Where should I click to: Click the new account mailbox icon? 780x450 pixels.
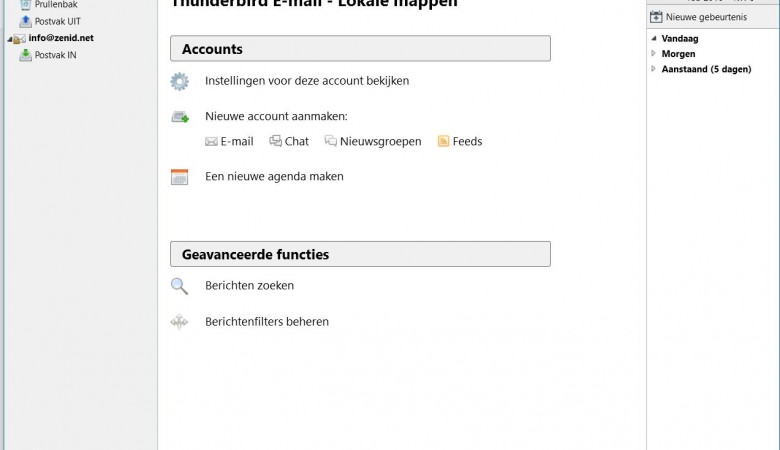(180, 117)
